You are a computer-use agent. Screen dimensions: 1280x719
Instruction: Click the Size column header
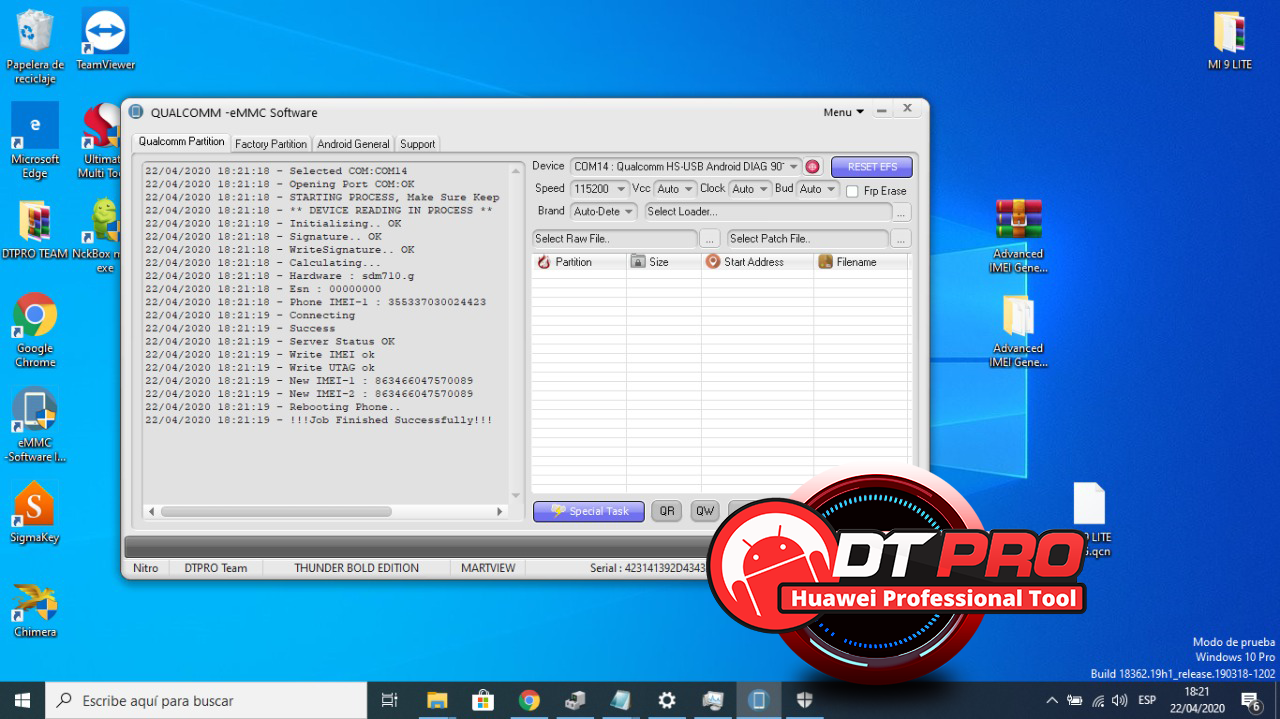click(x=664, y=262)
